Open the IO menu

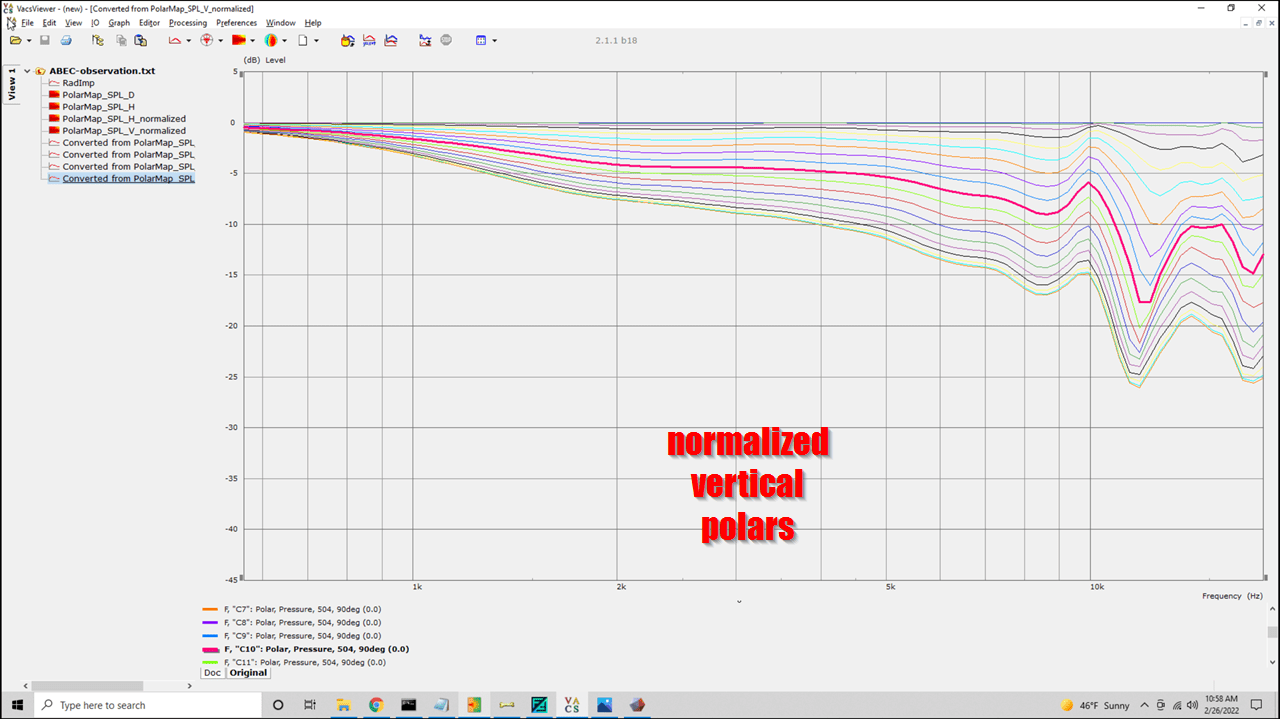click(x=95, y=22)
